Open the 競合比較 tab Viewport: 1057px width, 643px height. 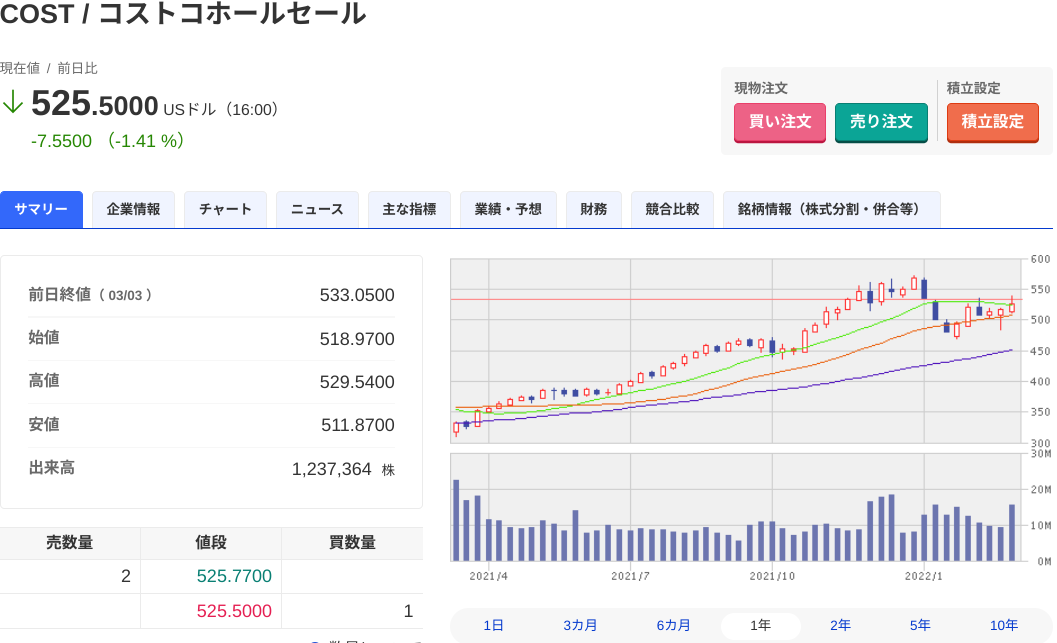coord(672,210)
